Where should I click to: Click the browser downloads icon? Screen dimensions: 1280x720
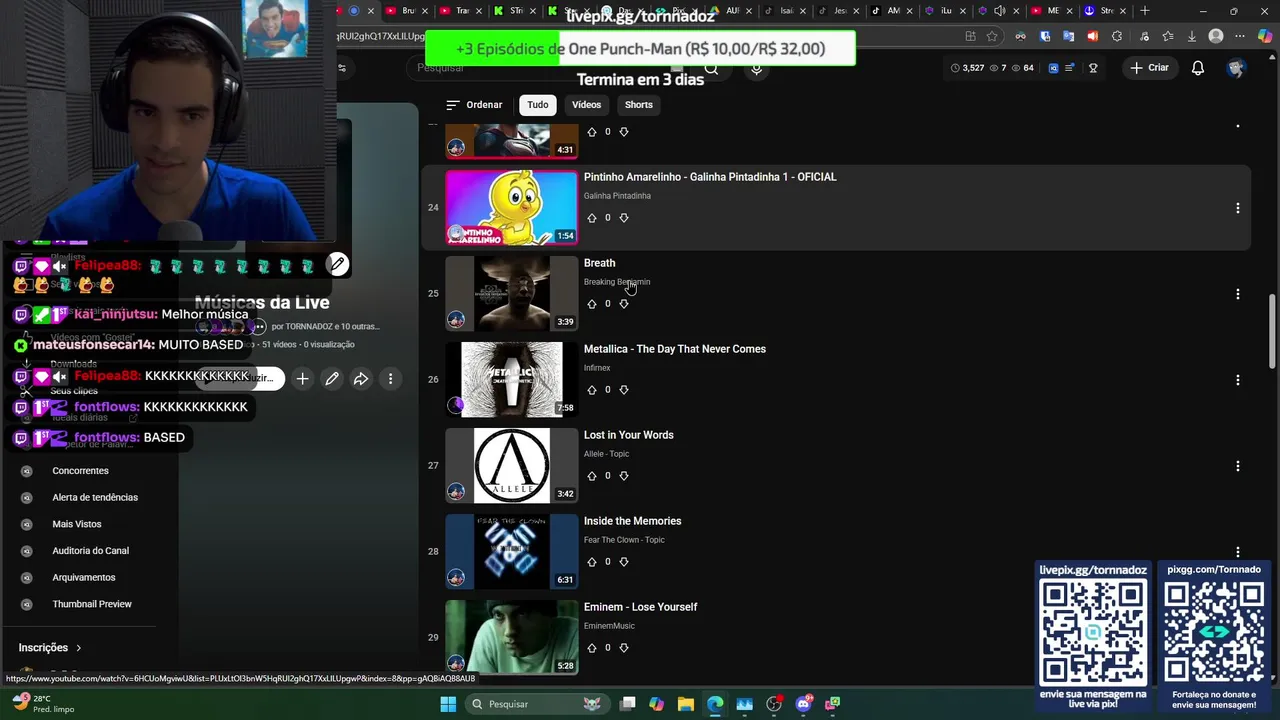coord(1192,36)
